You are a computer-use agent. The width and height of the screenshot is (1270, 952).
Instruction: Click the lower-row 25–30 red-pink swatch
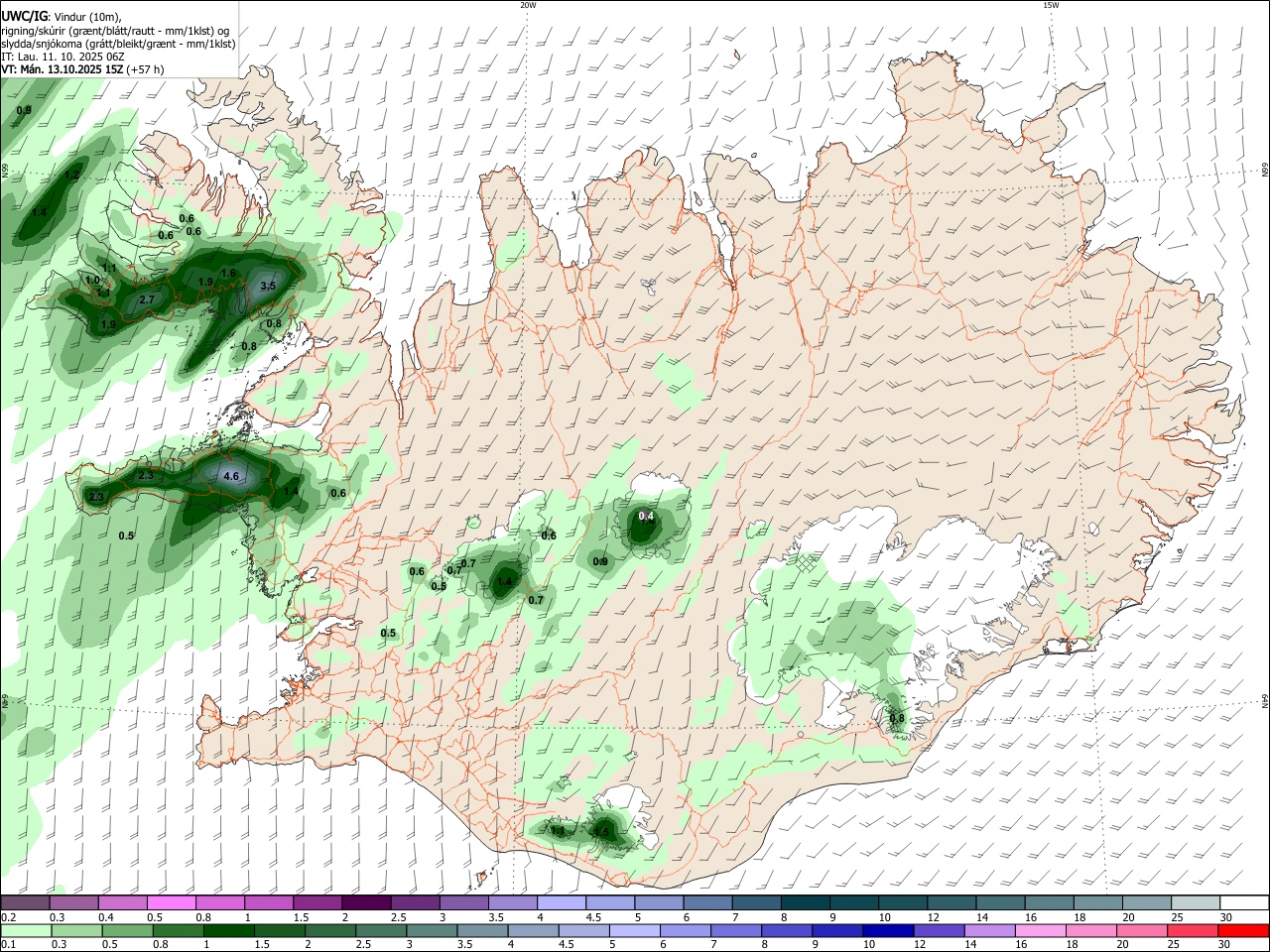click(x=1195, y=930)
